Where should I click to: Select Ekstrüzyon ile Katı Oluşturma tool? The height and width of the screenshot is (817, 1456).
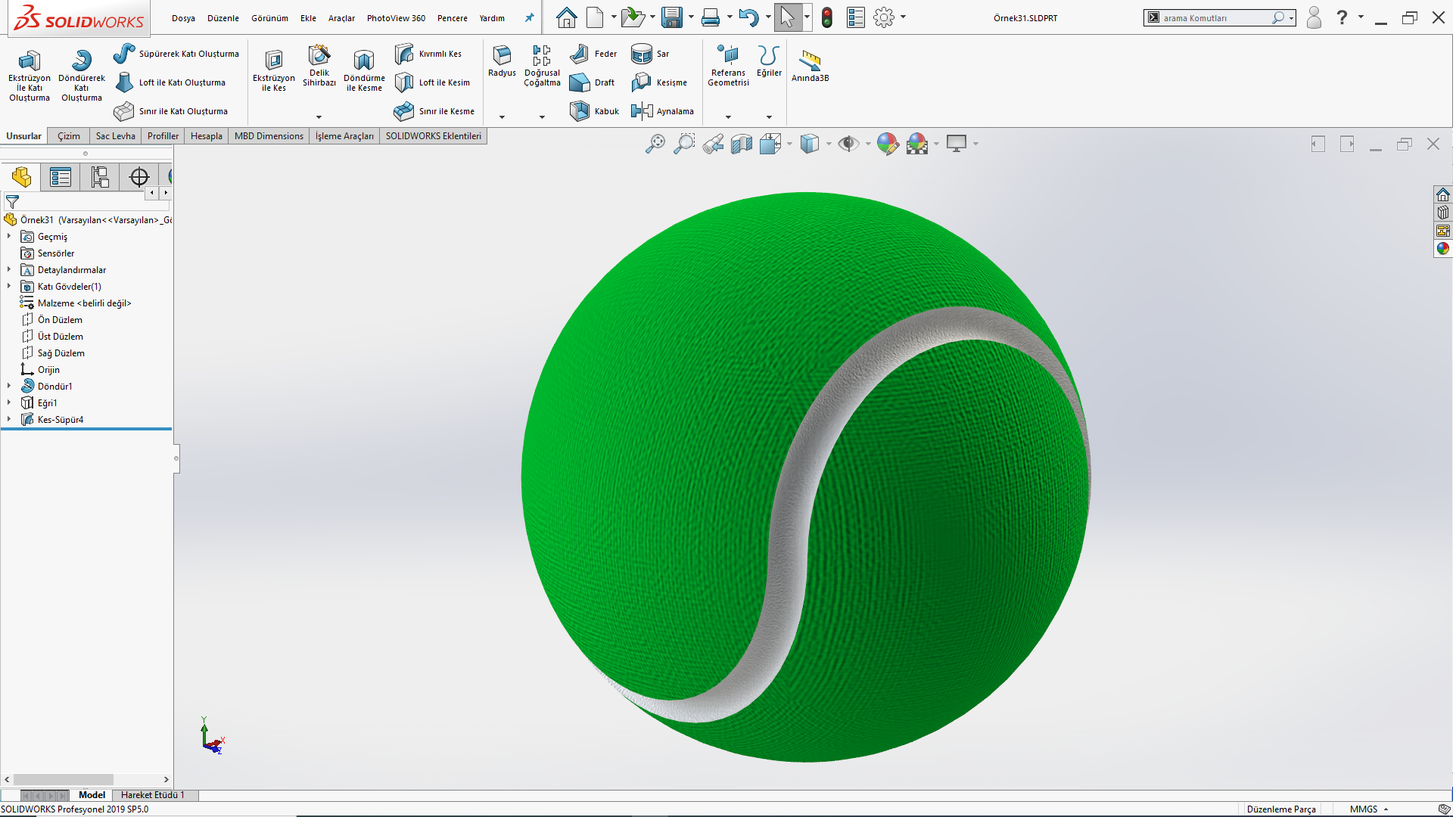click(30, 75)
